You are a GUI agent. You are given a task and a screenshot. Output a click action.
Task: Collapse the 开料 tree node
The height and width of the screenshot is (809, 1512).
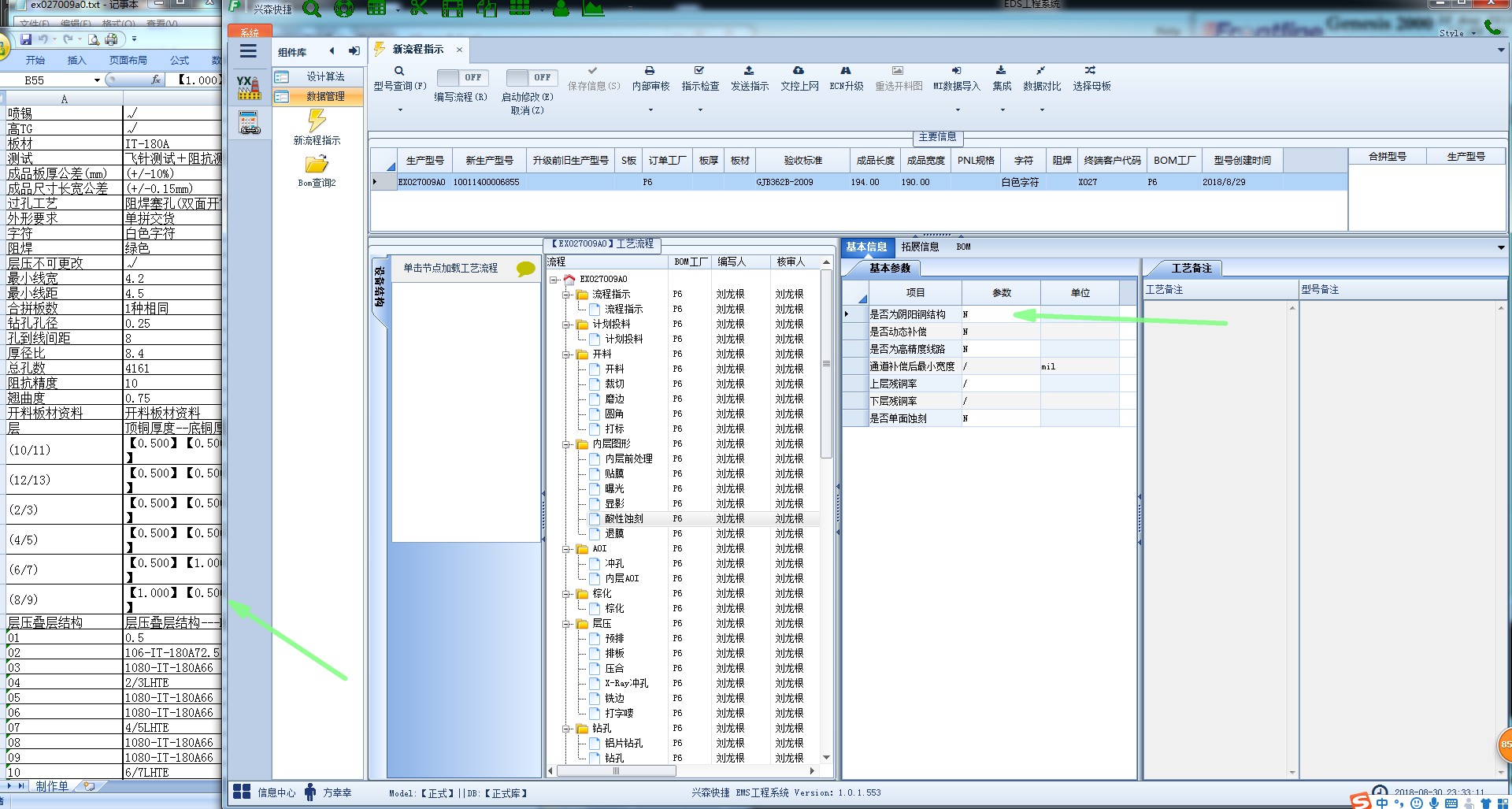566,354
